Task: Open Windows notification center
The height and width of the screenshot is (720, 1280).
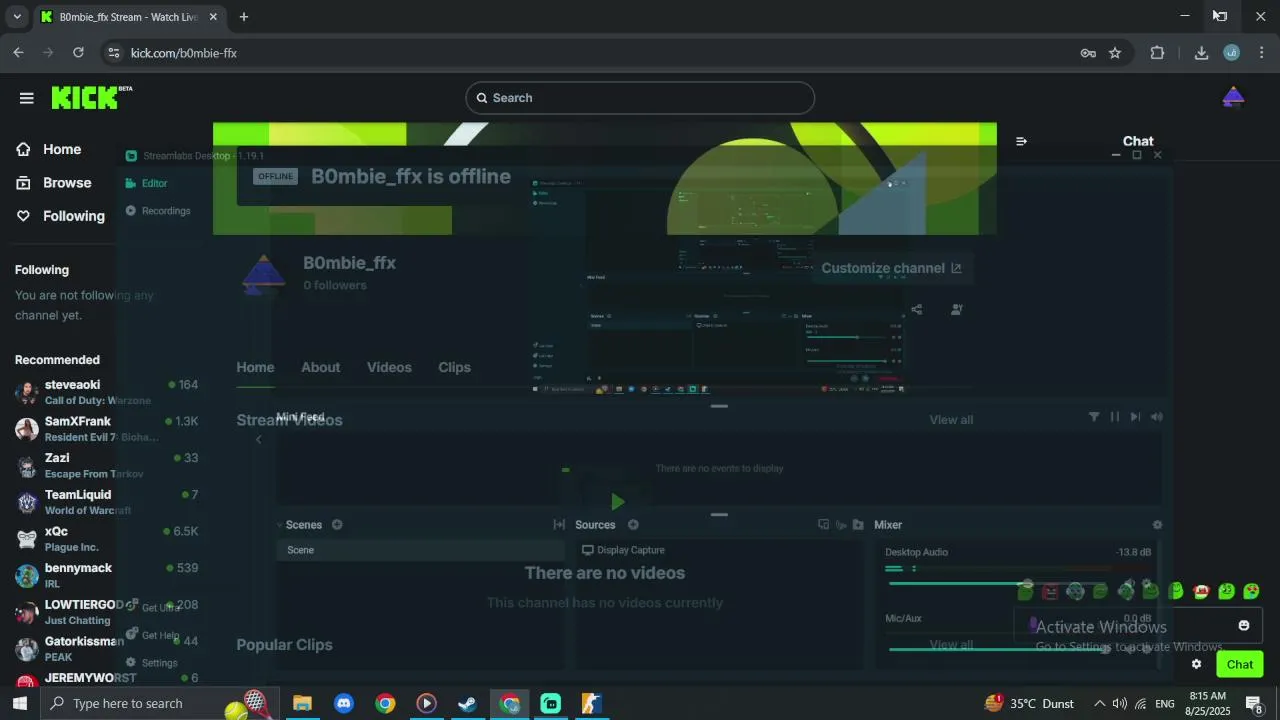Action: click(x=1254, y=703)
